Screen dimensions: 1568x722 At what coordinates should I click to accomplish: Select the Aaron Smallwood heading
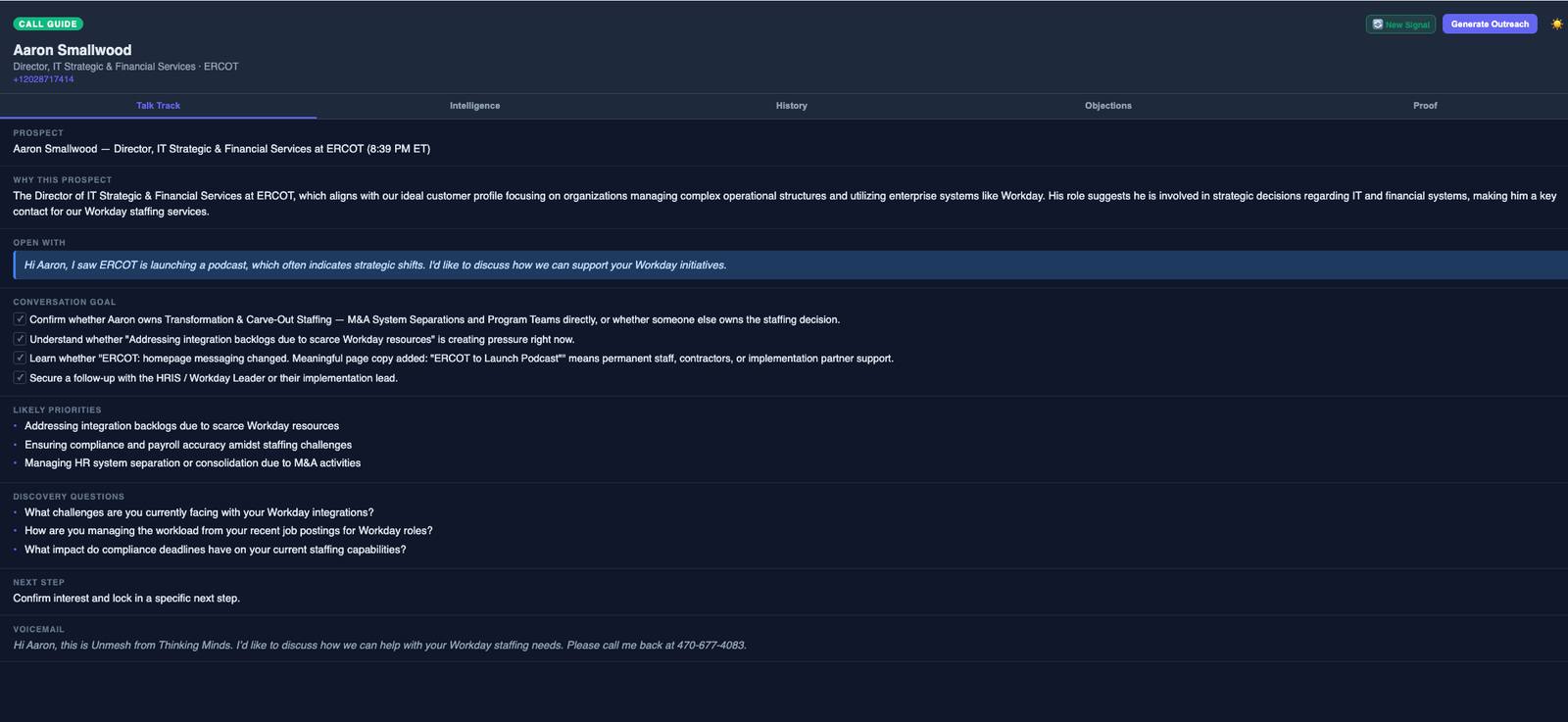tap(73, 50)
